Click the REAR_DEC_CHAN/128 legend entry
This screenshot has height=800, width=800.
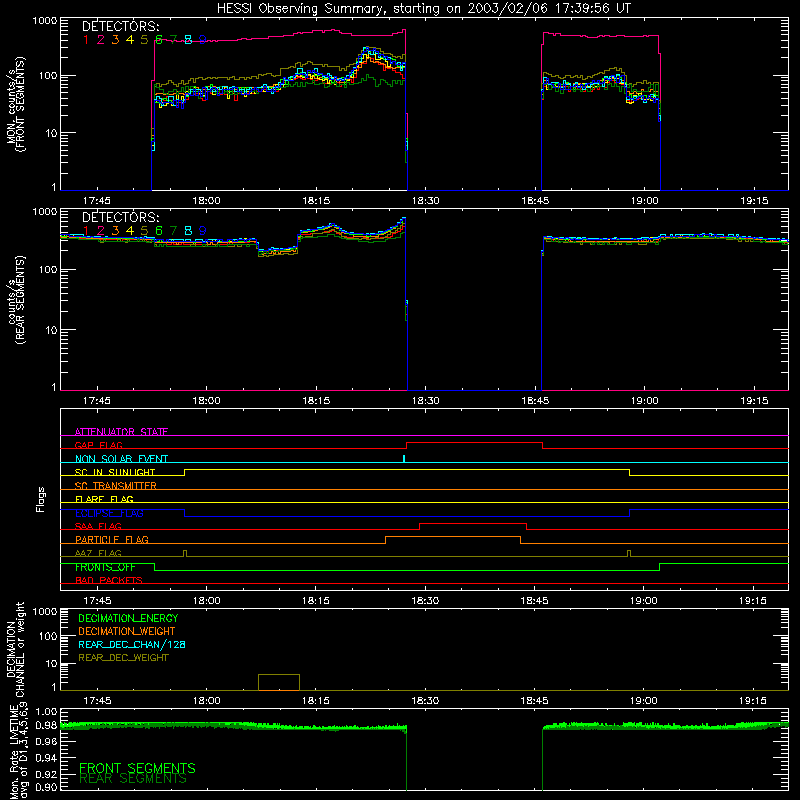tap(132, 644)
